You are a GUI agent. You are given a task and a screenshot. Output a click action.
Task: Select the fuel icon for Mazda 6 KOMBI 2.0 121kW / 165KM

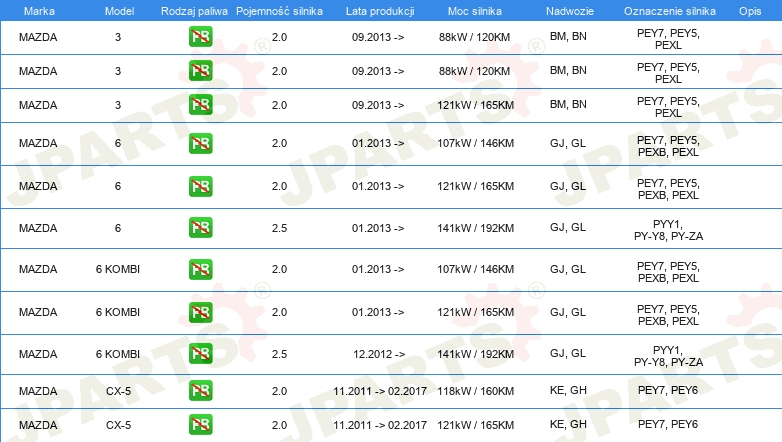click(200, 312)
